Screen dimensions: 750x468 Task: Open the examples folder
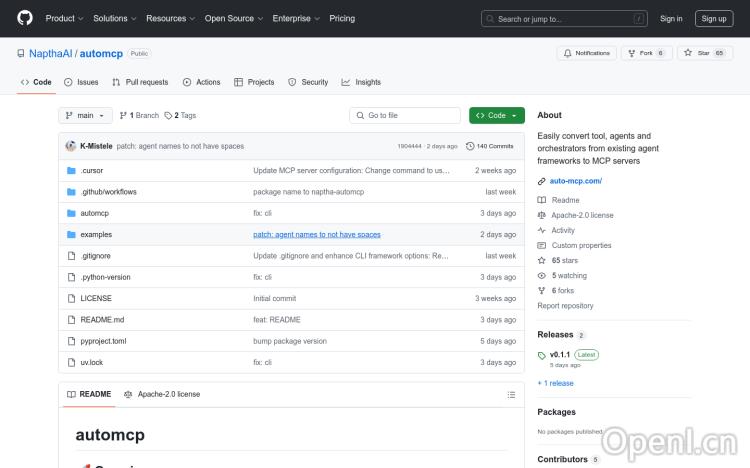pos(96,234)
